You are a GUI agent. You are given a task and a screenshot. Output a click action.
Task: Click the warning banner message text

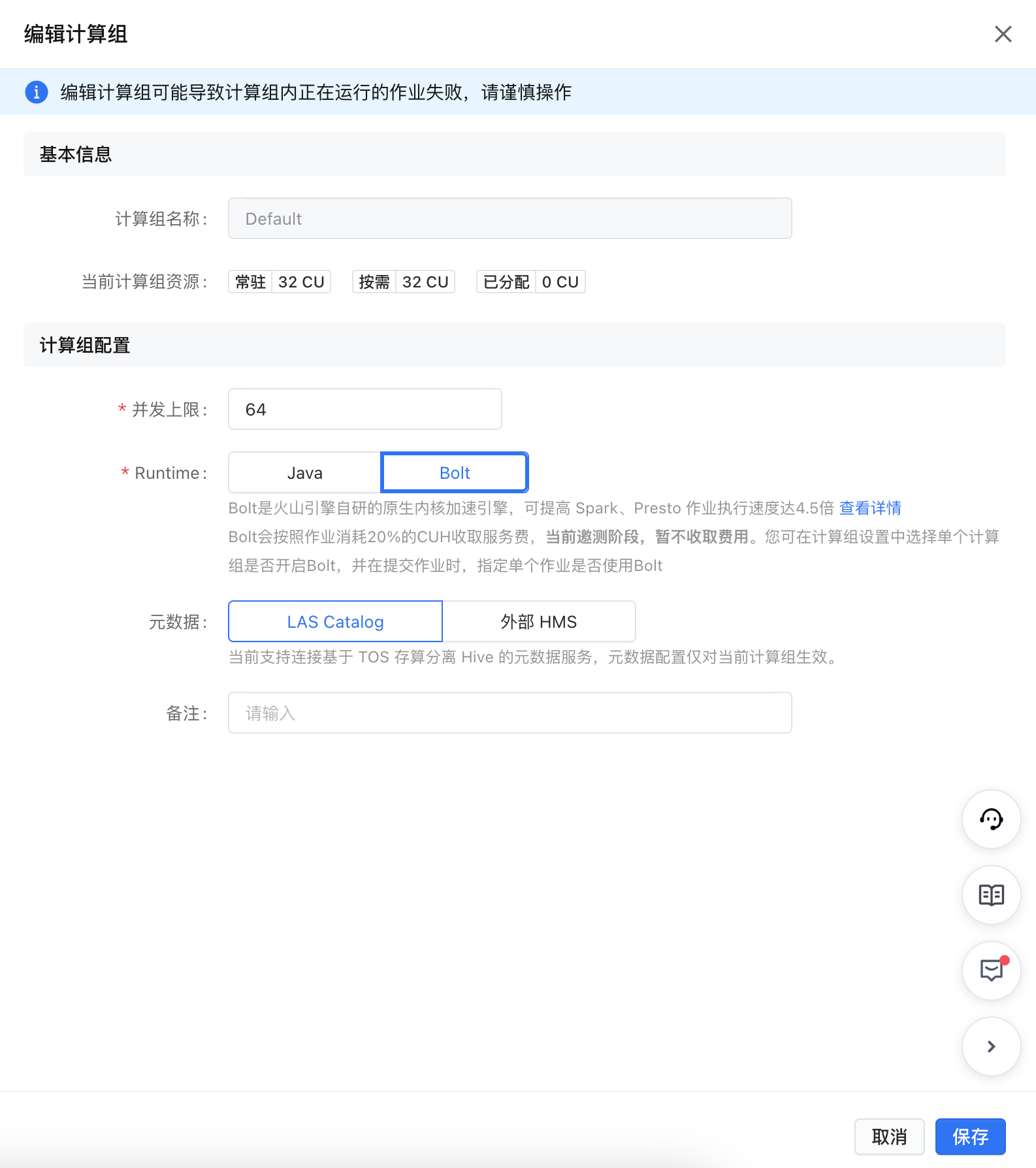click(316, 92)
